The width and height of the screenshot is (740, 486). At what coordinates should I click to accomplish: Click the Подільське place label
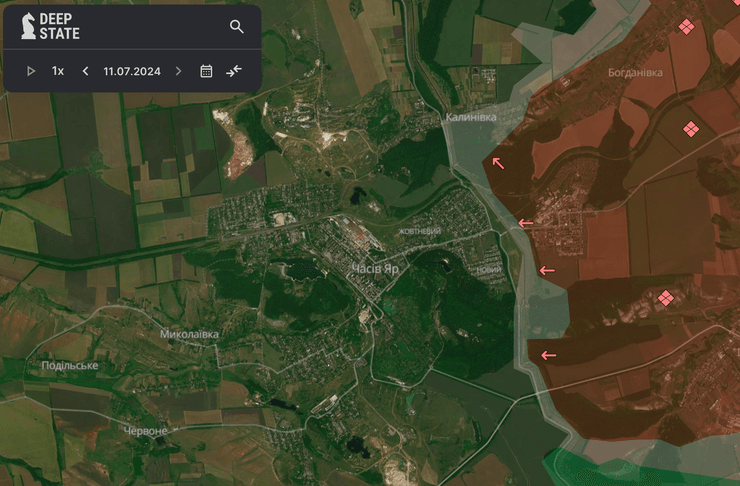point(70,366)
